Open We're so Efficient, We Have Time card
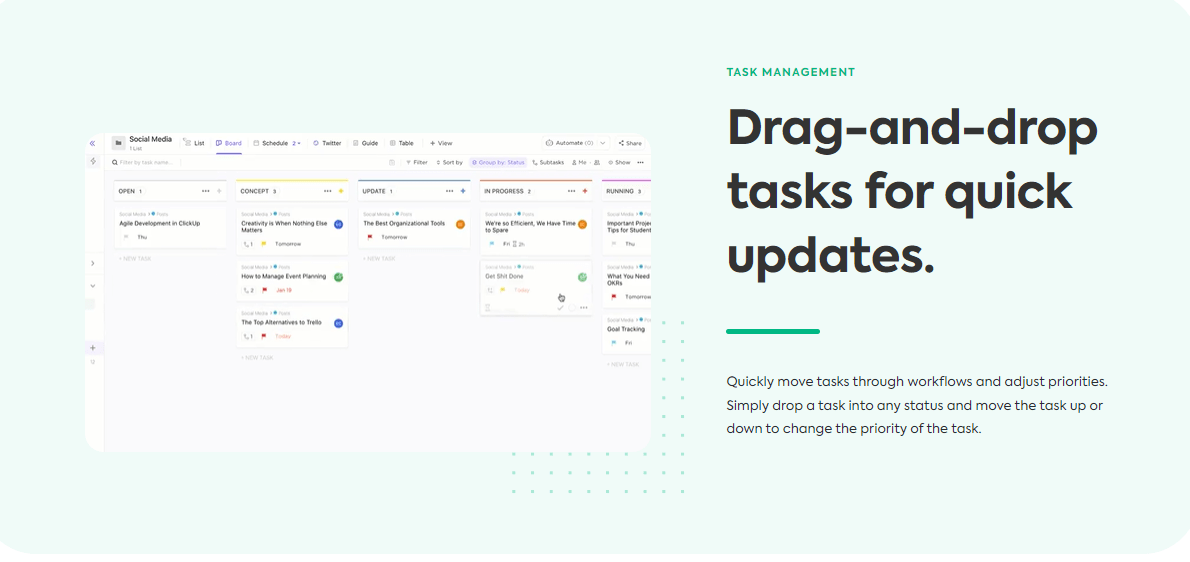Image resolution: width=1190 pixels, height=562 pixels. 536,231
